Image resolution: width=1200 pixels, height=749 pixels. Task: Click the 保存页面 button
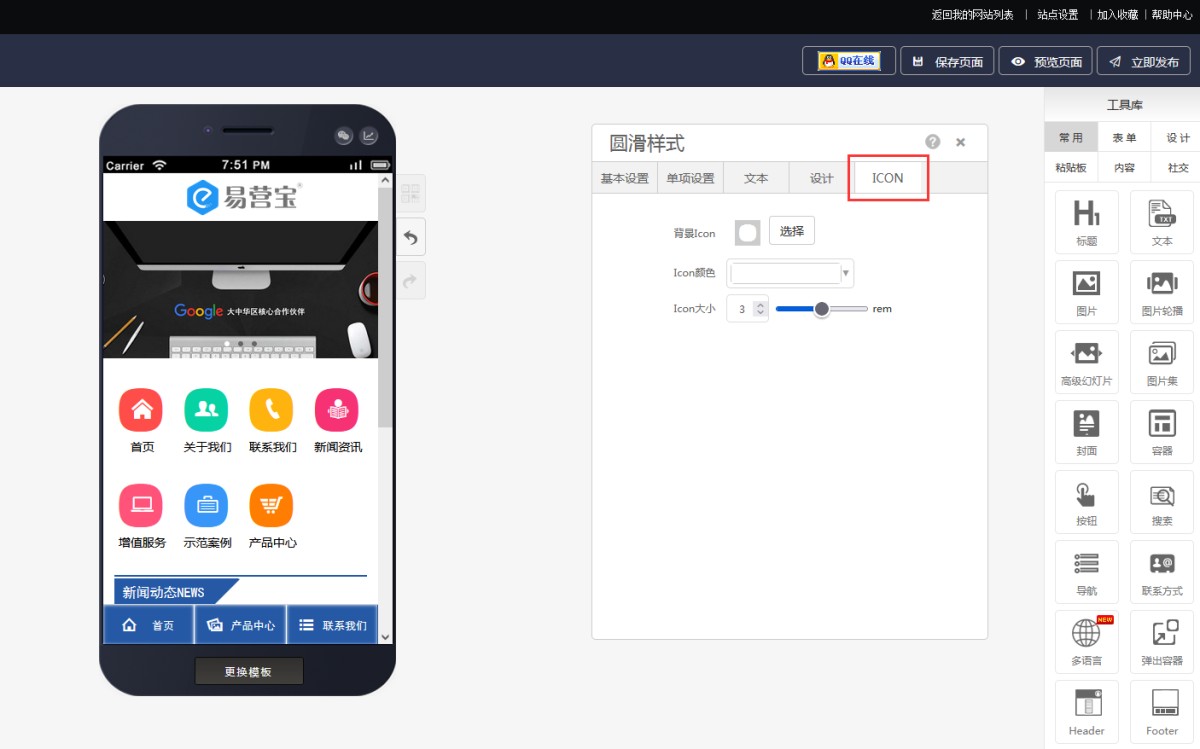[948, 61]
